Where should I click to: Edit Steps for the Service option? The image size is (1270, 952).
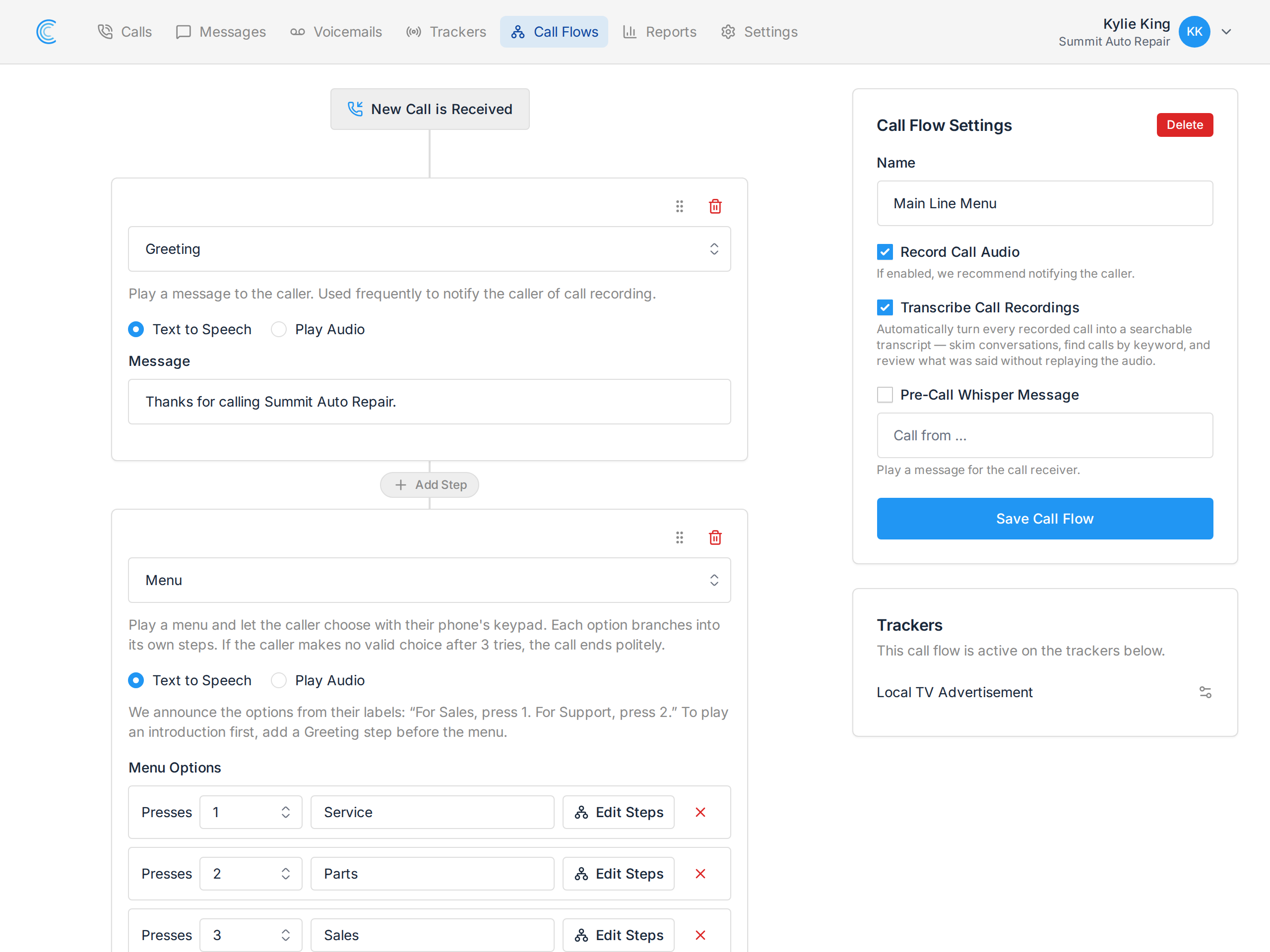point(618,812)
